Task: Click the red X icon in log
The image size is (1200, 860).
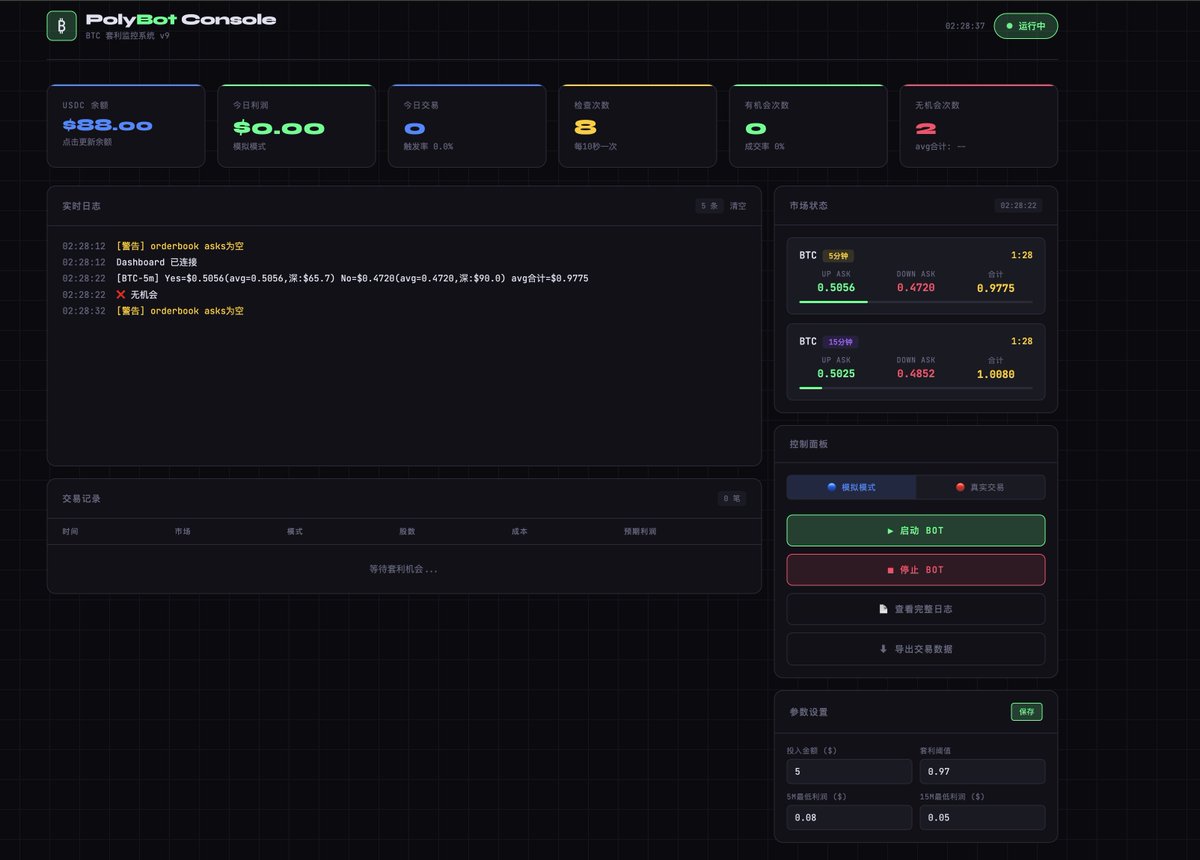Action: point(121,295)
